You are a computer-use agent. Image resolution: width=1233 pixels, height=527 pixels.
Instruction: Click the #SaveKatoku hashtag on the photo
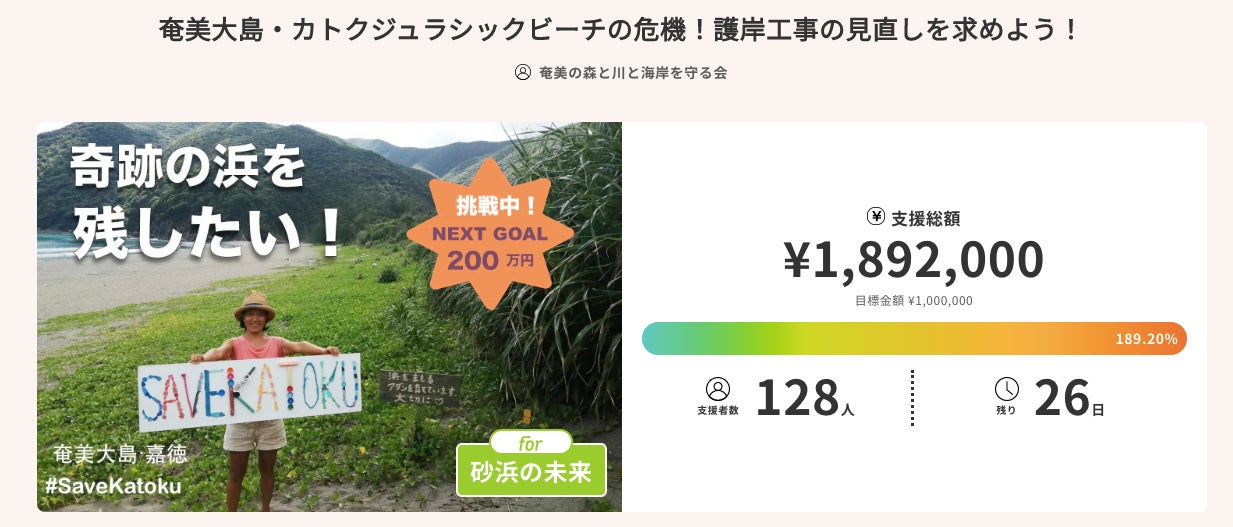tap(114, 487)
